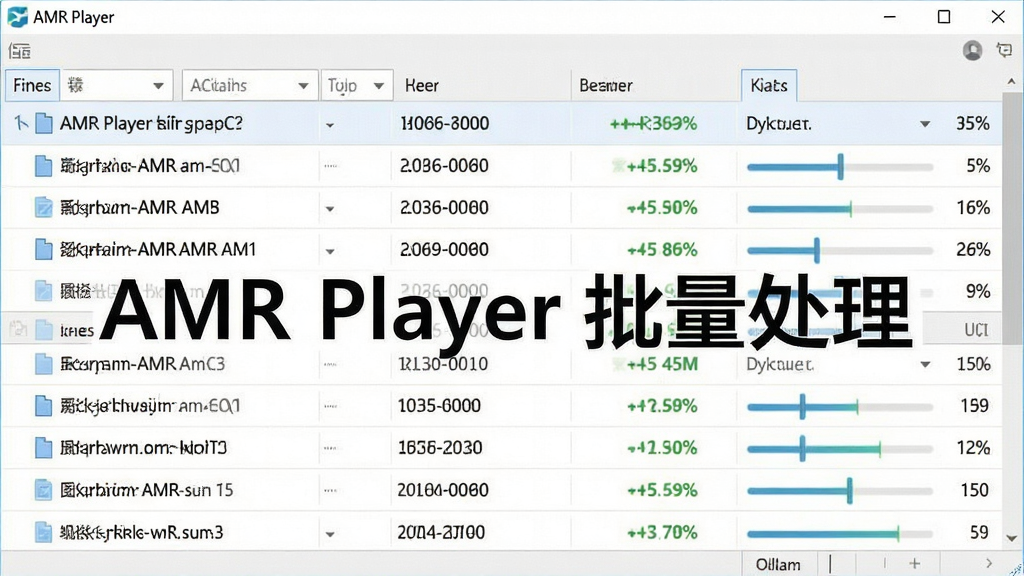1024x576 pixels.
Task: Select the Fines tab
Action: pyautogui.click(x=32, y=86)
